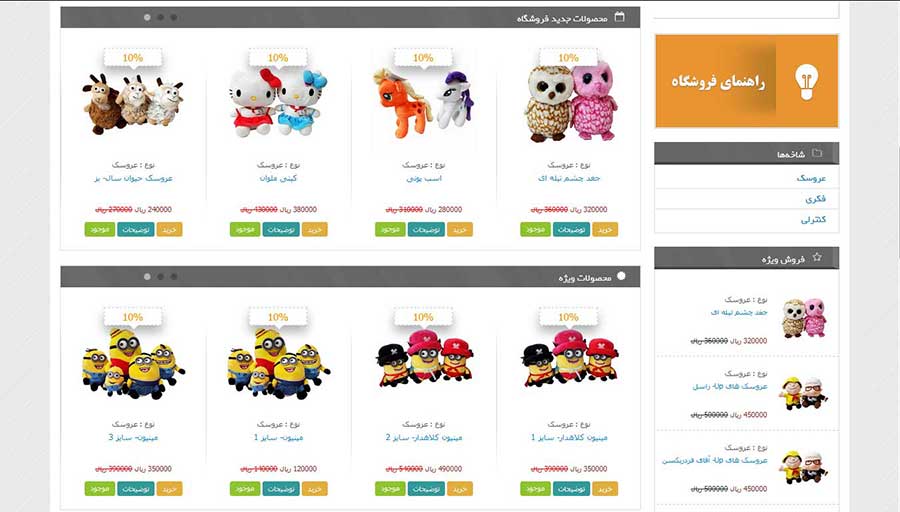Click the green موجود button under the goat dolls
This screenshot has height=512, width=900.
[99, 230]
